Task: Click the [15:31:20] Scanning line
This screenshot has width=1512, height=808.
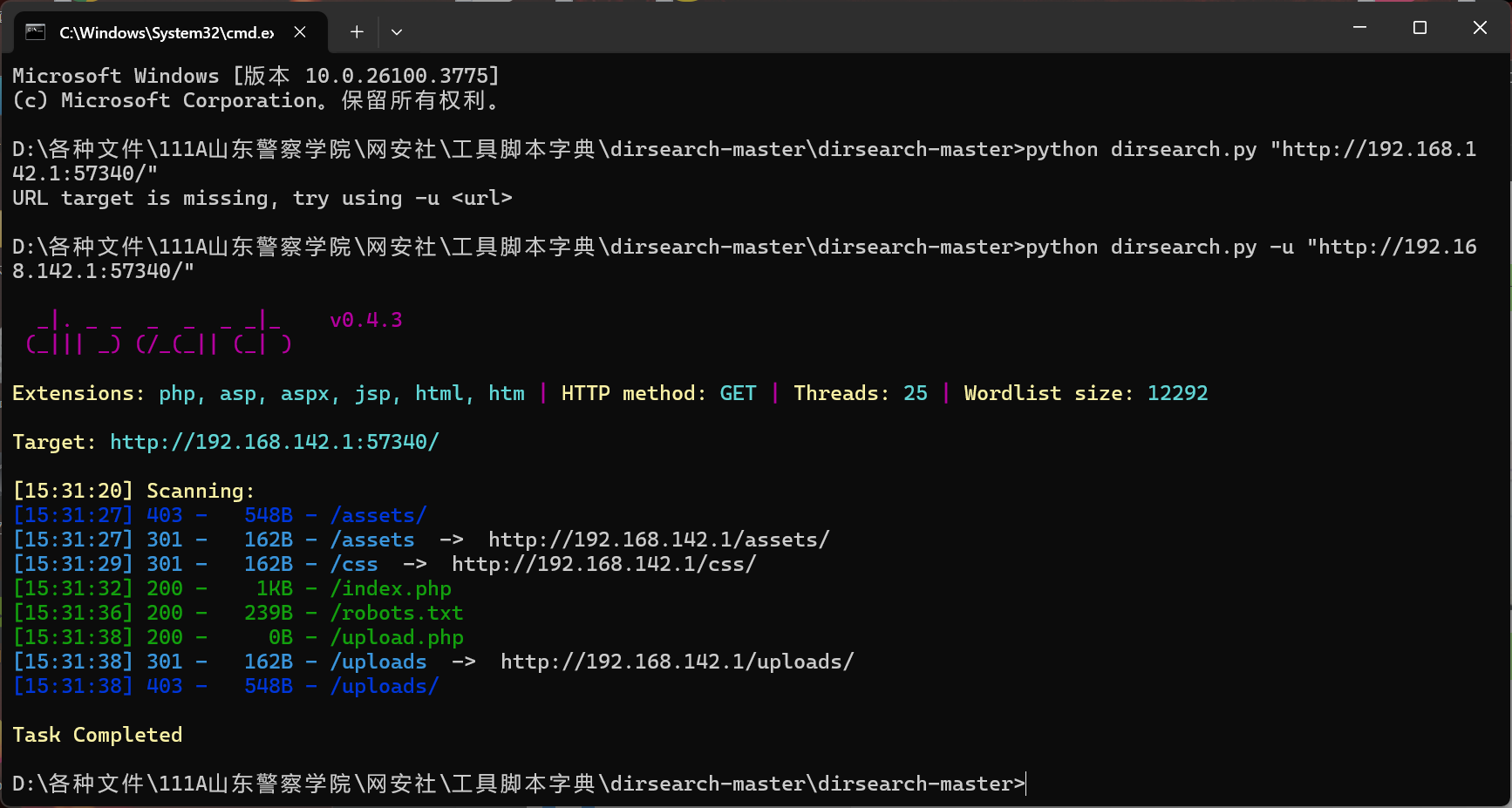Action: 133,491
